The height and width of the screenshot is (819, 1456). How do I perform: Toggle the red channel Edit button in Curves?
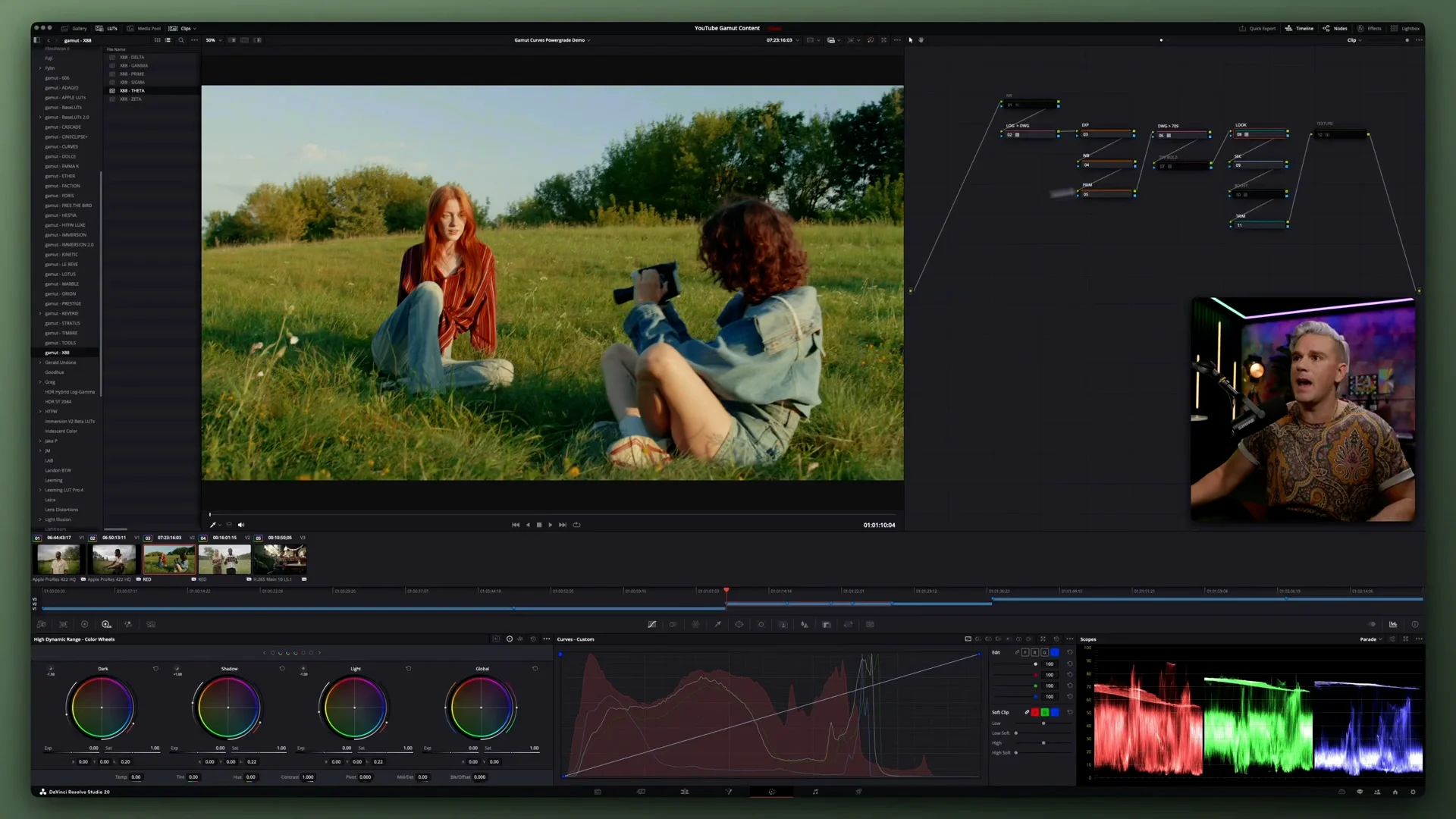[x=1034, y=652]
